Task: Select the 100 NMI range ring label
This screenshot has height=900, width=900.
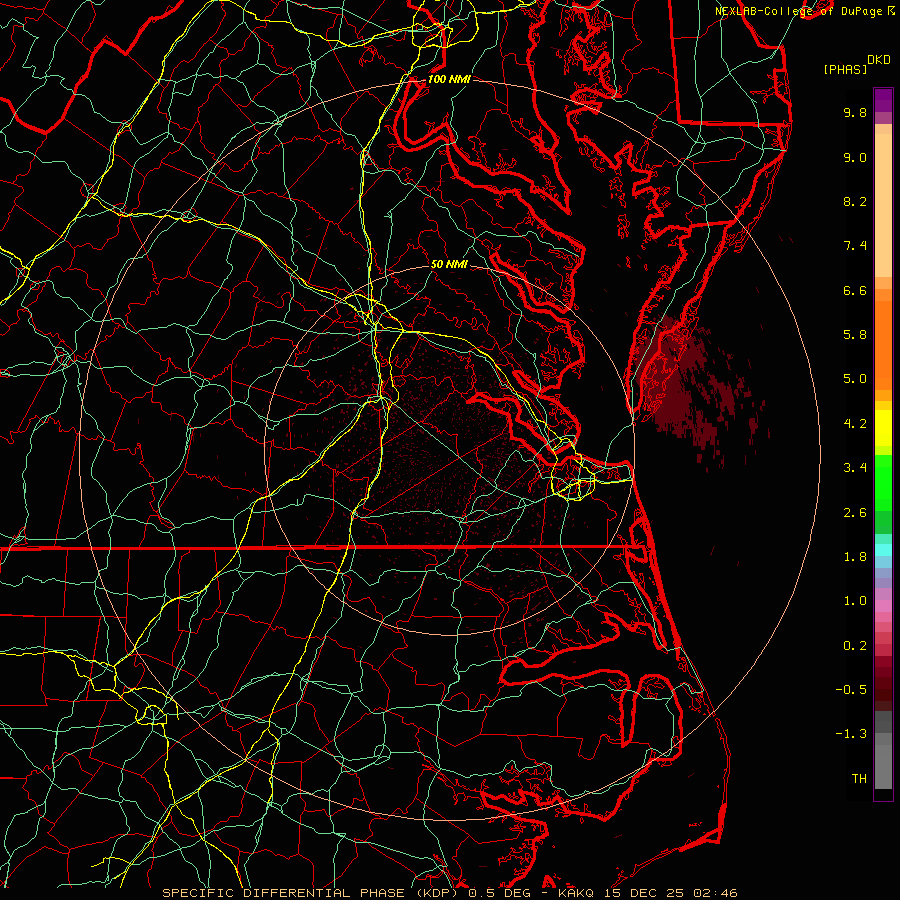Action: [449, 79]
